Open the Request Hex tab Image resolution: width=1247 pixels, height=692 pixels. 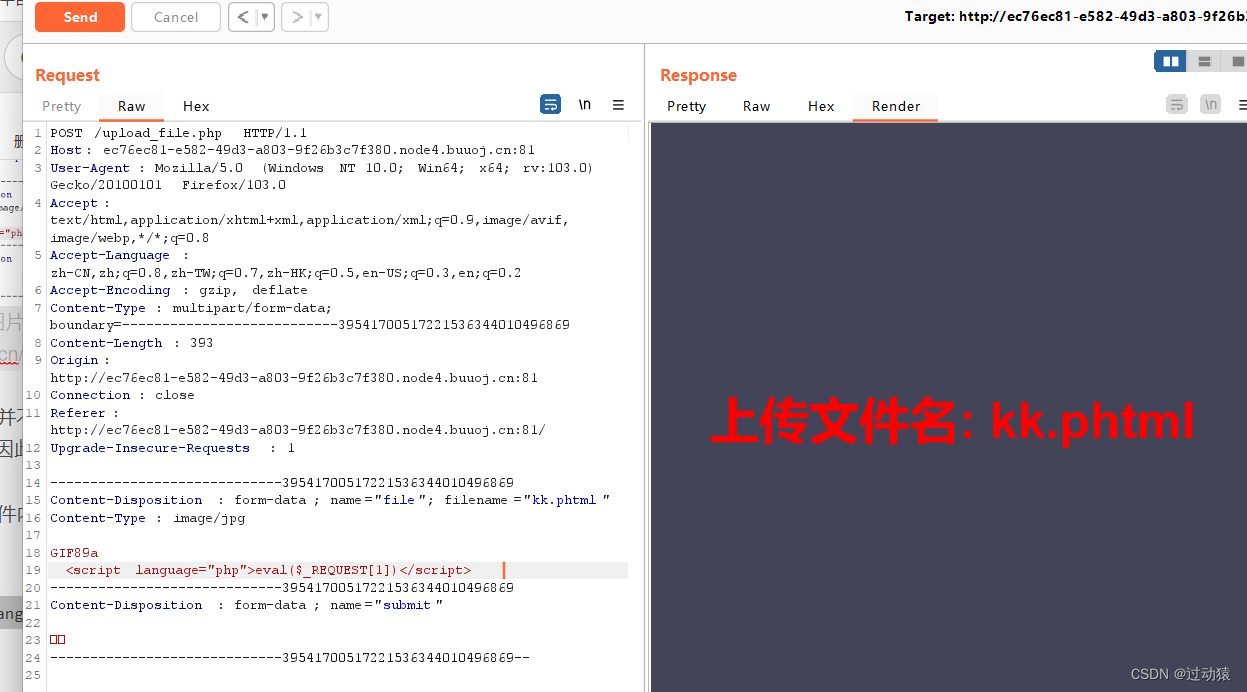[196, 106]
